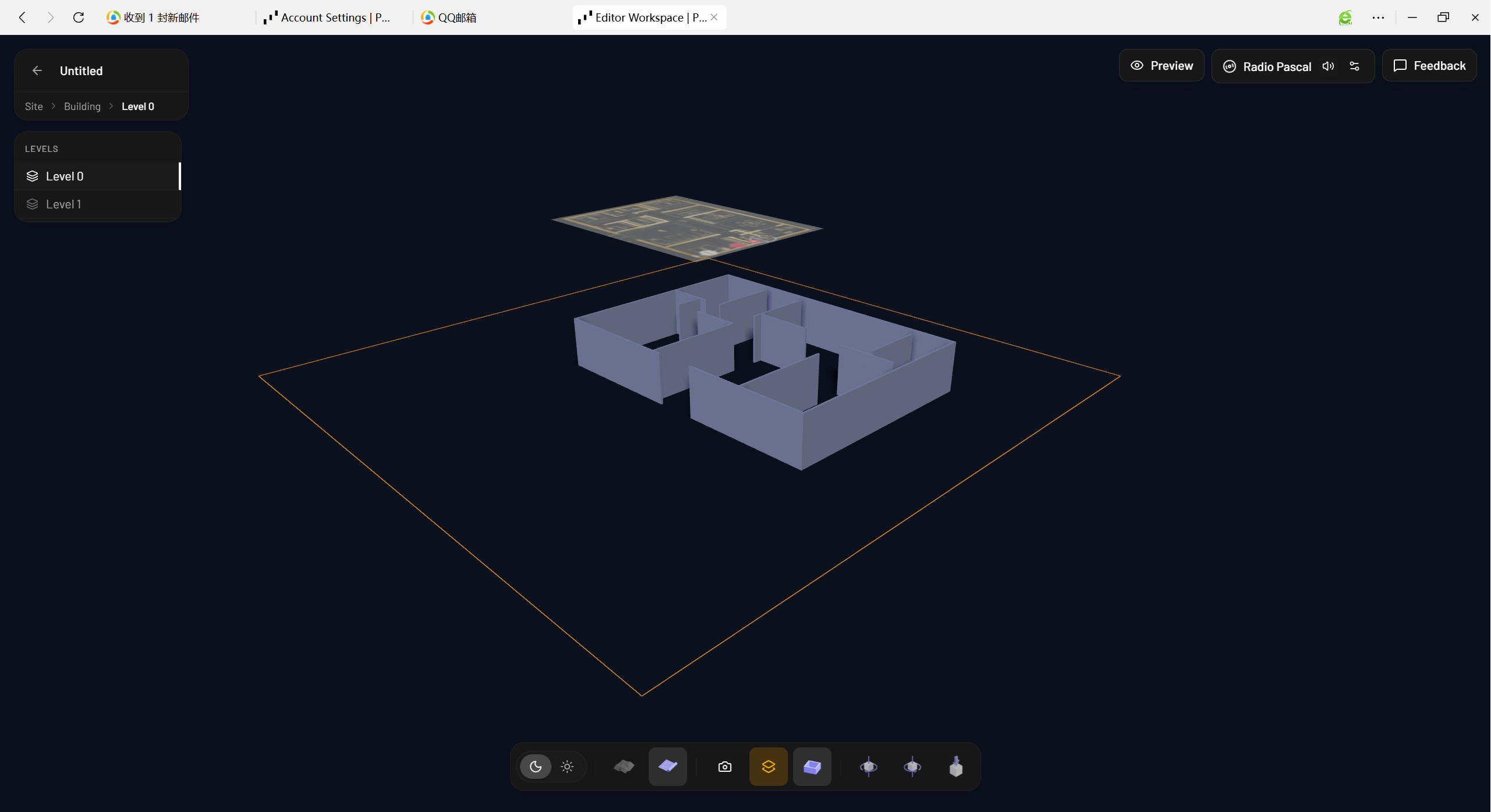Image resolution: width=1491 pixels, height=812 pixels.
Task: Switch to light mode sun toggle
Action: pyautogui.click(x=567, y=767)
